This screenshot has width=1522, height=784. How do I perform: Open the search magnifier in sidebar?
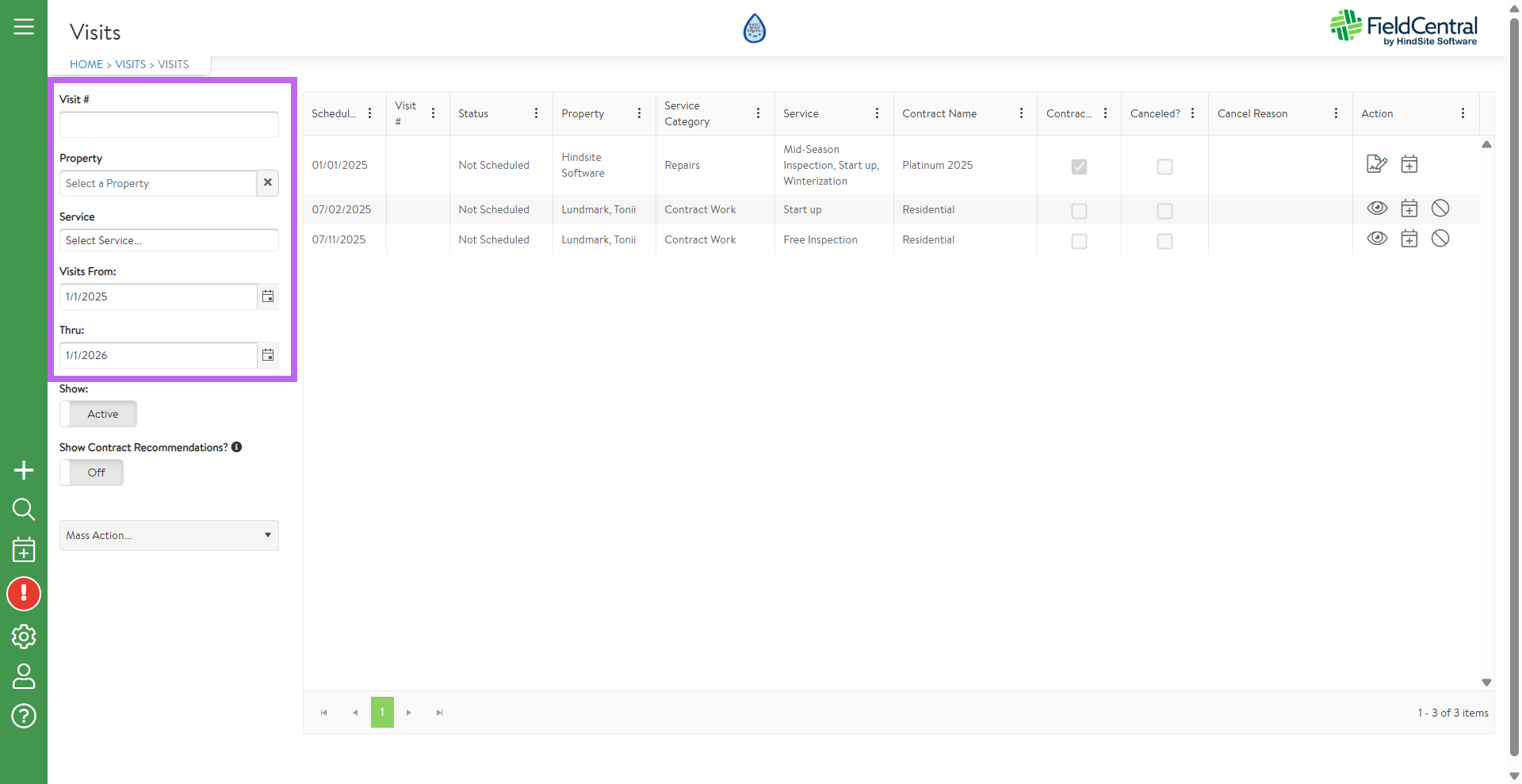tap(24, 509)
